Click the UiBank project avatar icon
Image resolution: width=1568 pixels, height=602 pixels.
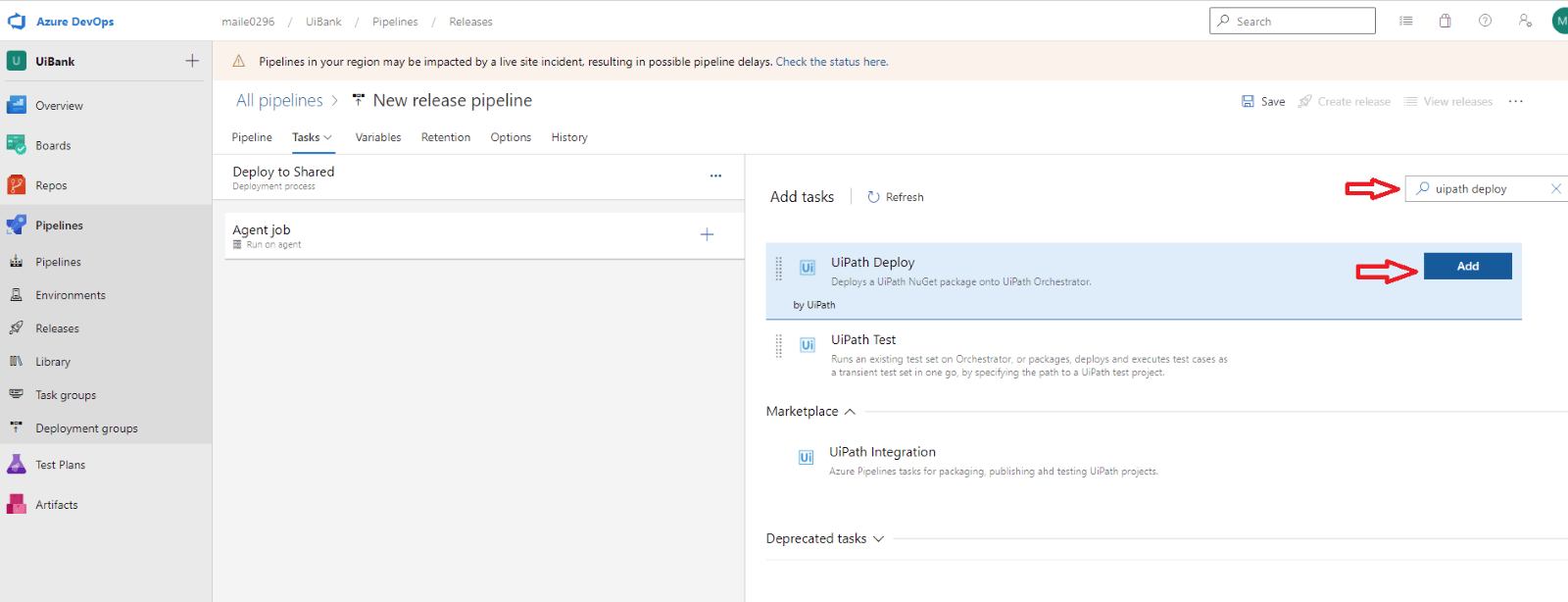(x=17, y=61)
